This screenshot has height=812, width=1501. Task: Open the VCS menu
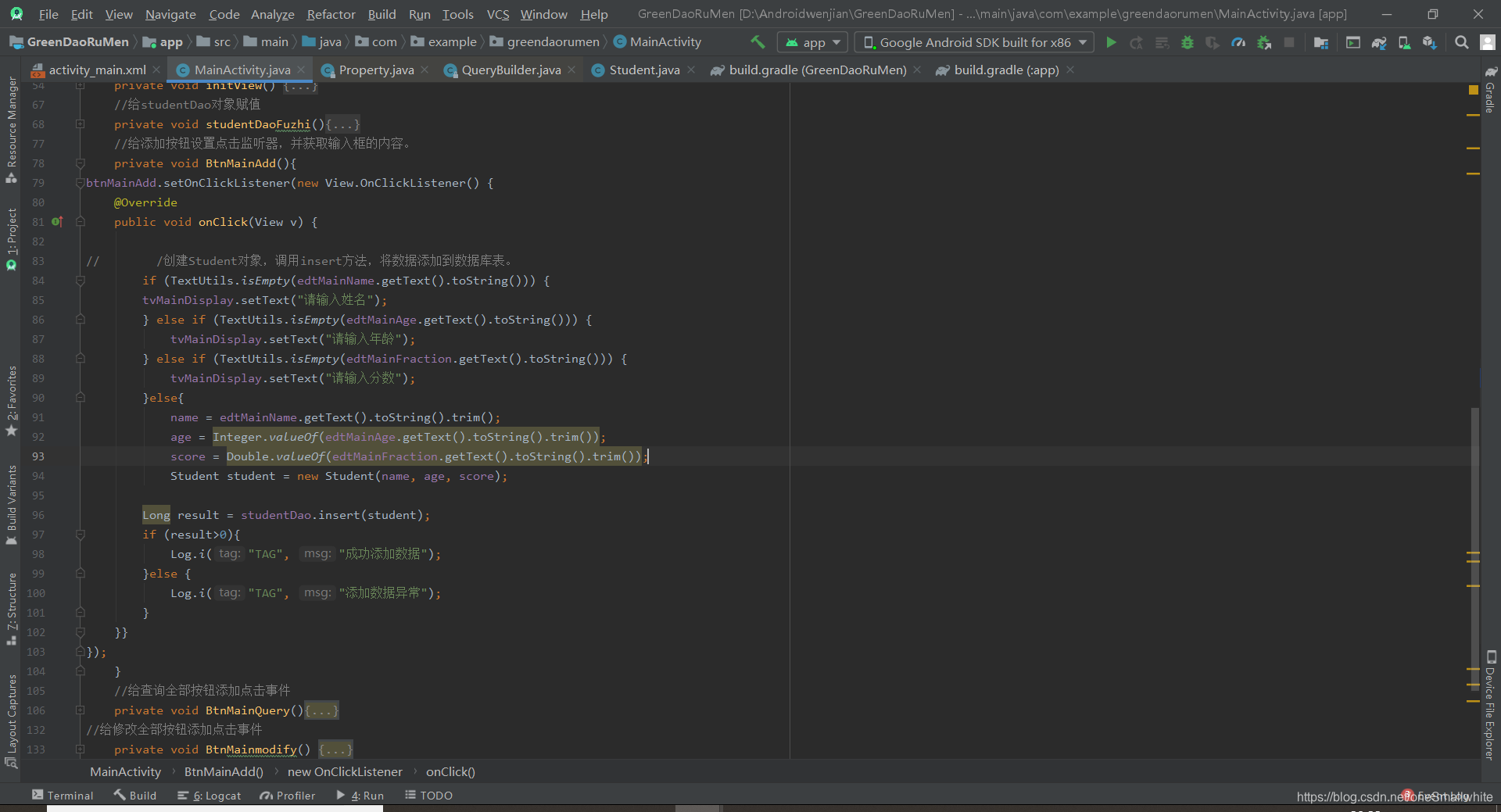click(498, 14)
